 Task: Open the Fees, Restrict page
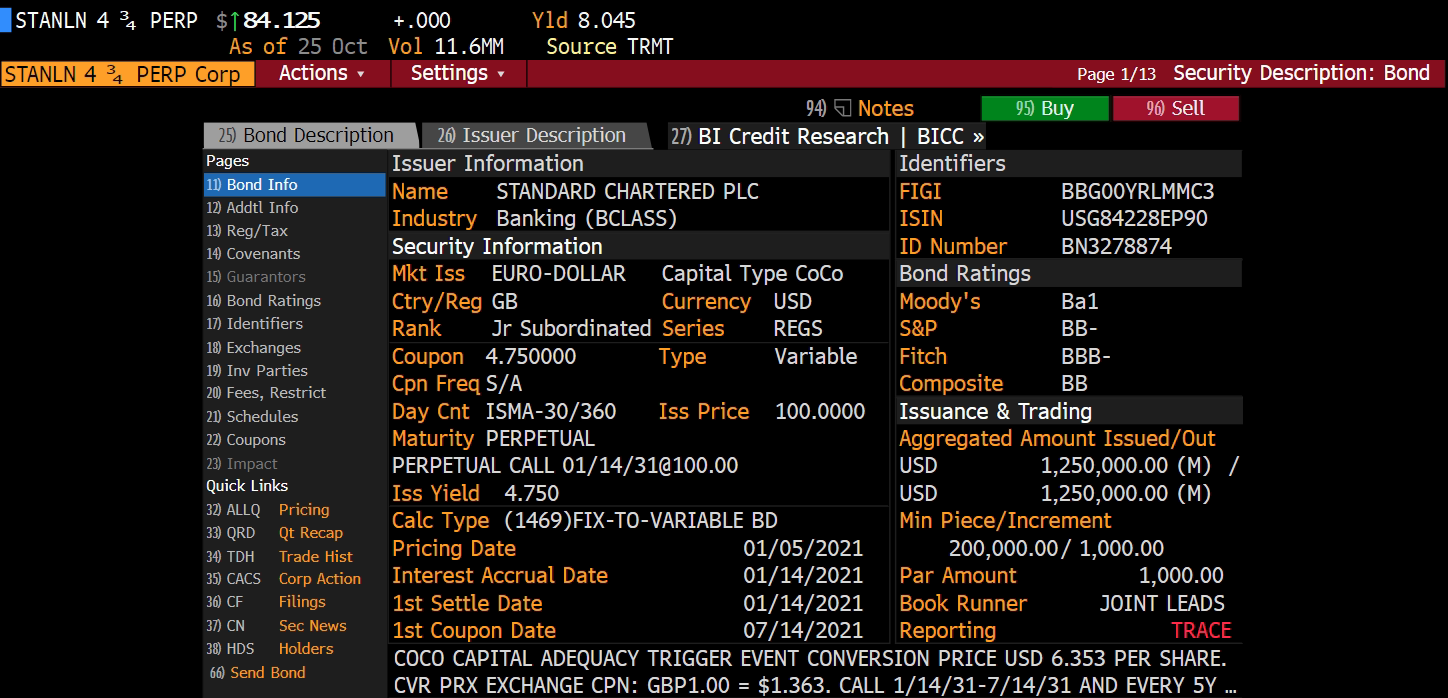pyautogui.click(x=266, y=393)
